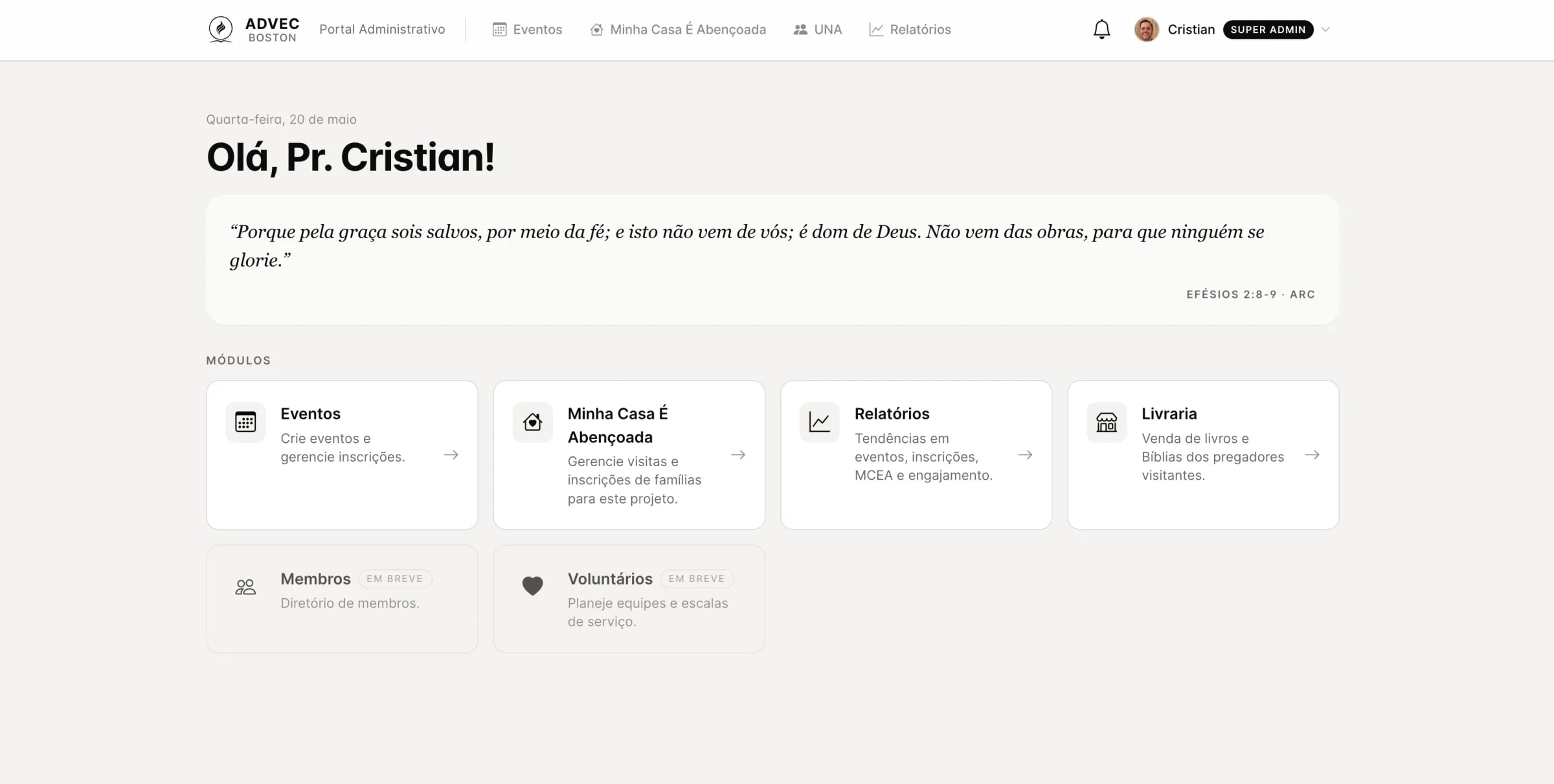Click the Cristian username text
Image resolution: width=1554 pixels, height=784 pixels.
[1191, 29]
